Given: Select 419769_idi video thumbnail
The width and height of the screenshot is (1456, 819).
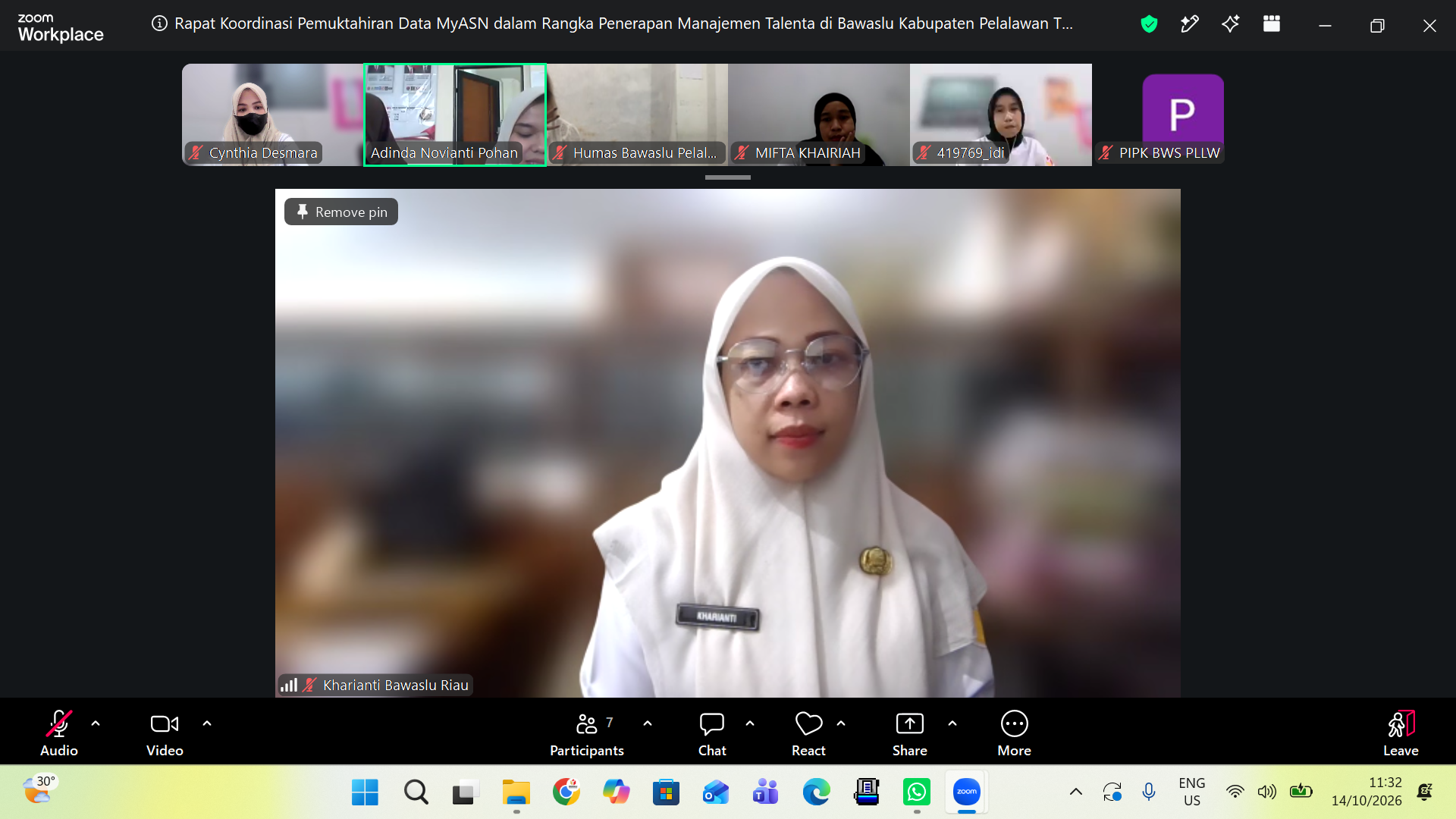Looking at the screenshot, I should 1001,115.
